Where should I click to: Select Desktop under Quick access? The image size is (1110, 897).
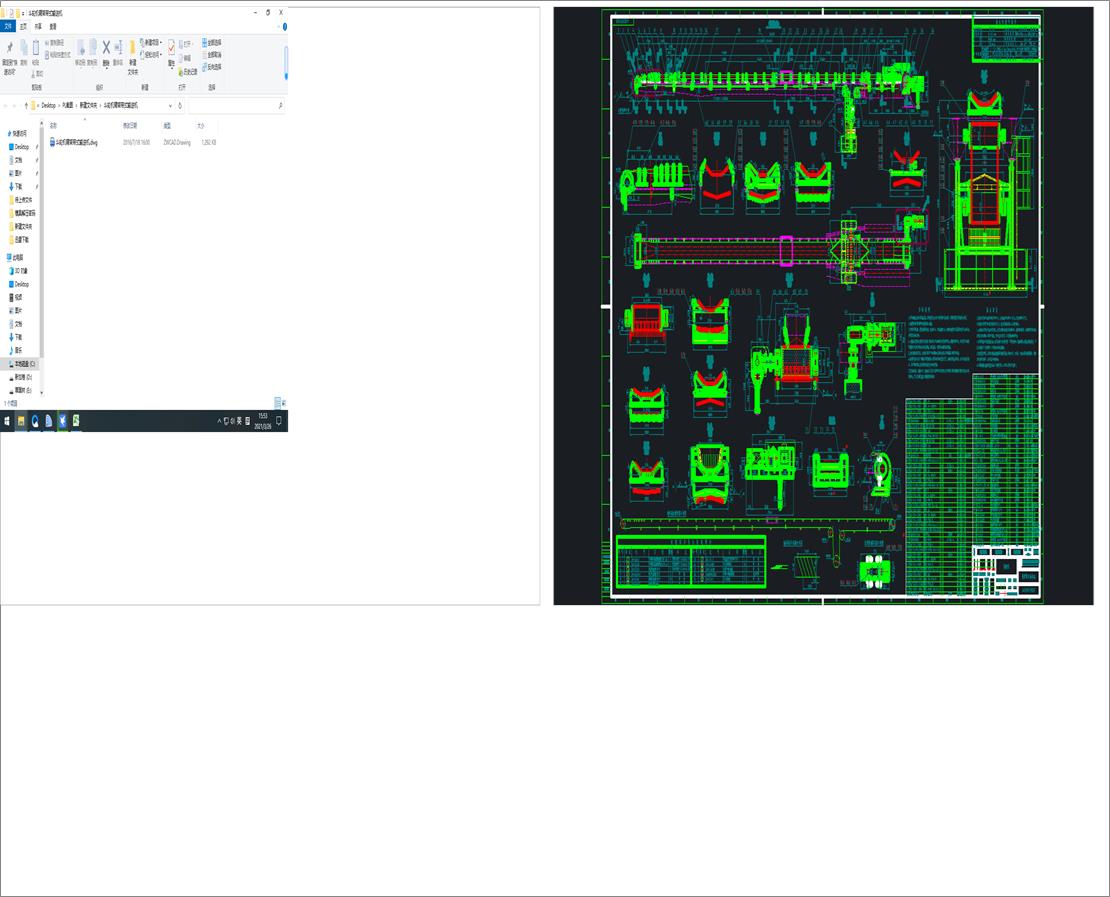click(21, 147)
